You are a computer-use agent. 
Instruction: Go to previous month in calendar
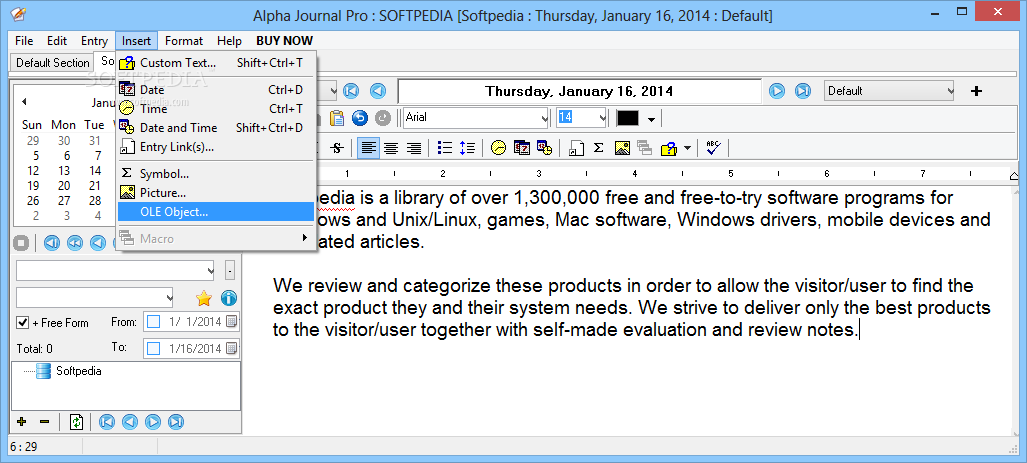point(24,102)
